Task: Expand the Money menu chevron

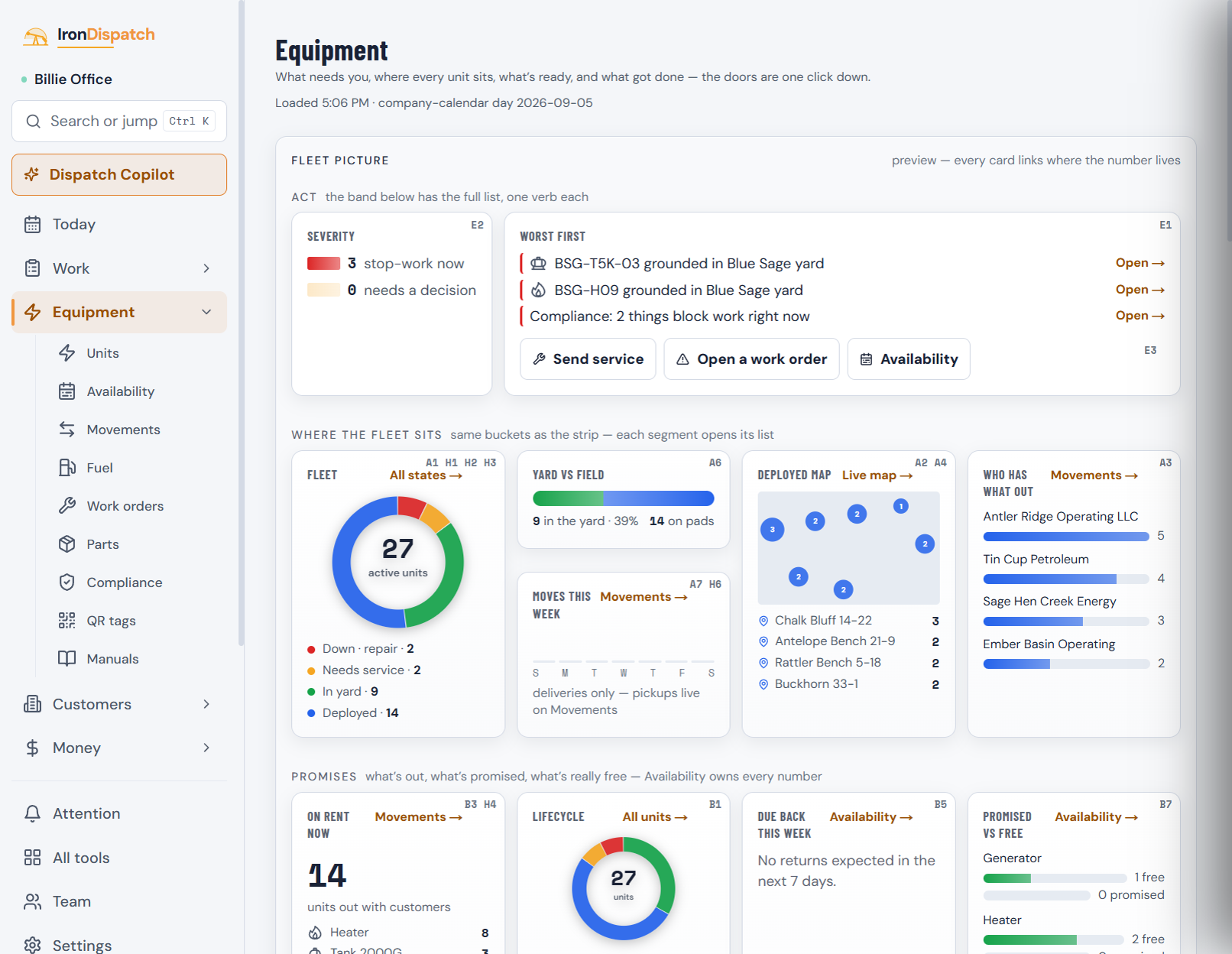Action: tap(206, 748)
